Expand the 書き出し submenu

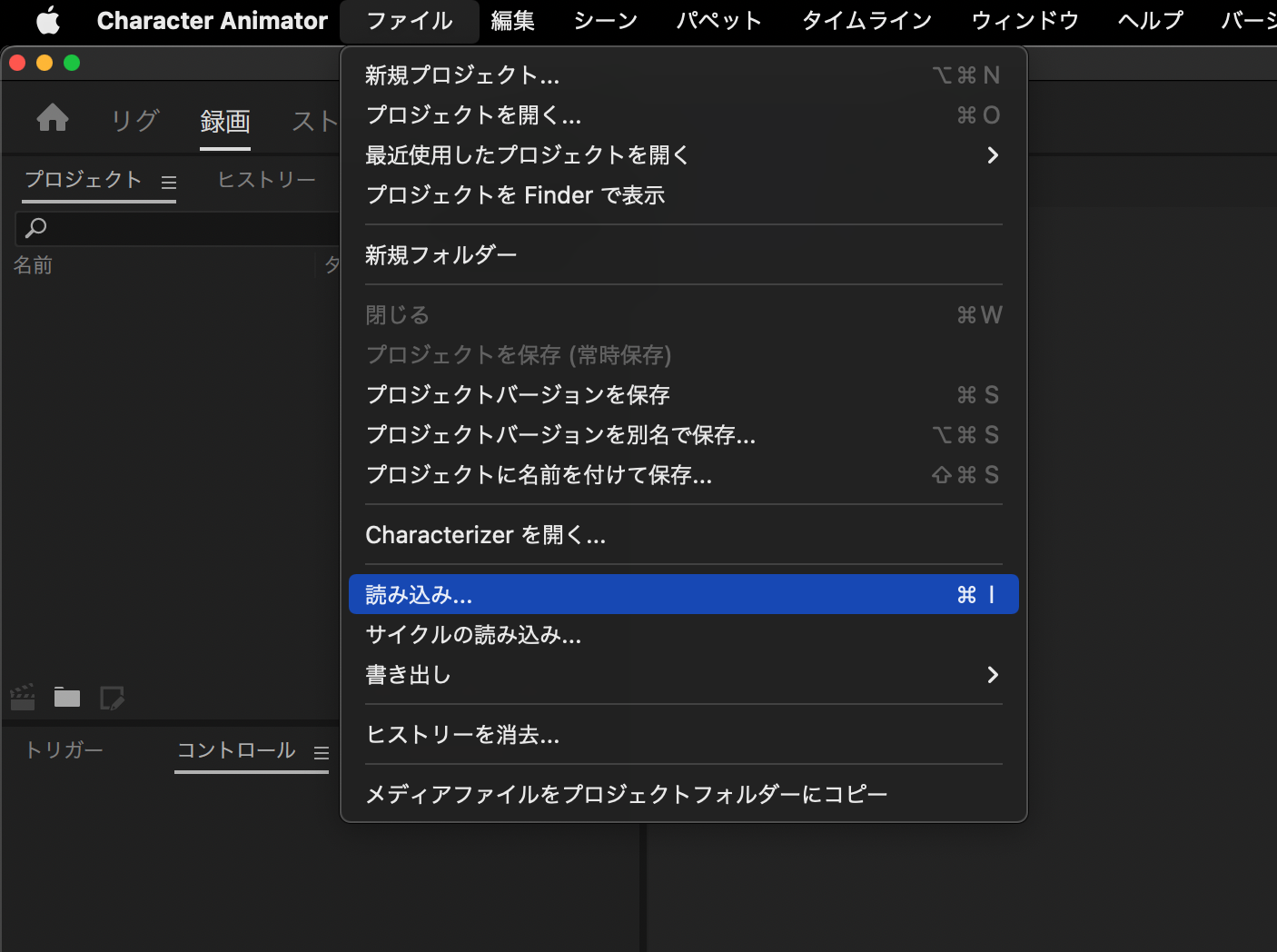click(683, 675)
